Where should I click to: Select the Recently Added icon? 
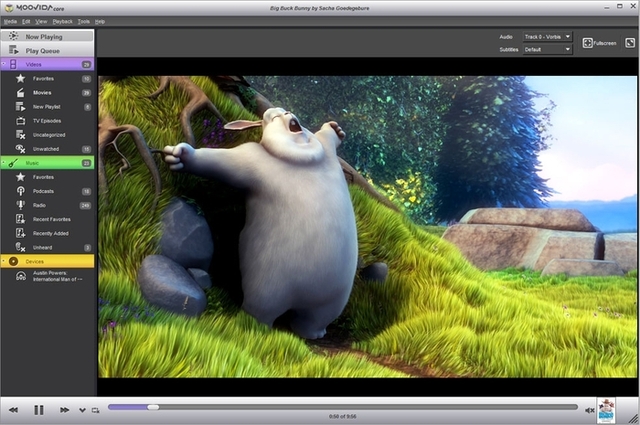pos(20,233)
